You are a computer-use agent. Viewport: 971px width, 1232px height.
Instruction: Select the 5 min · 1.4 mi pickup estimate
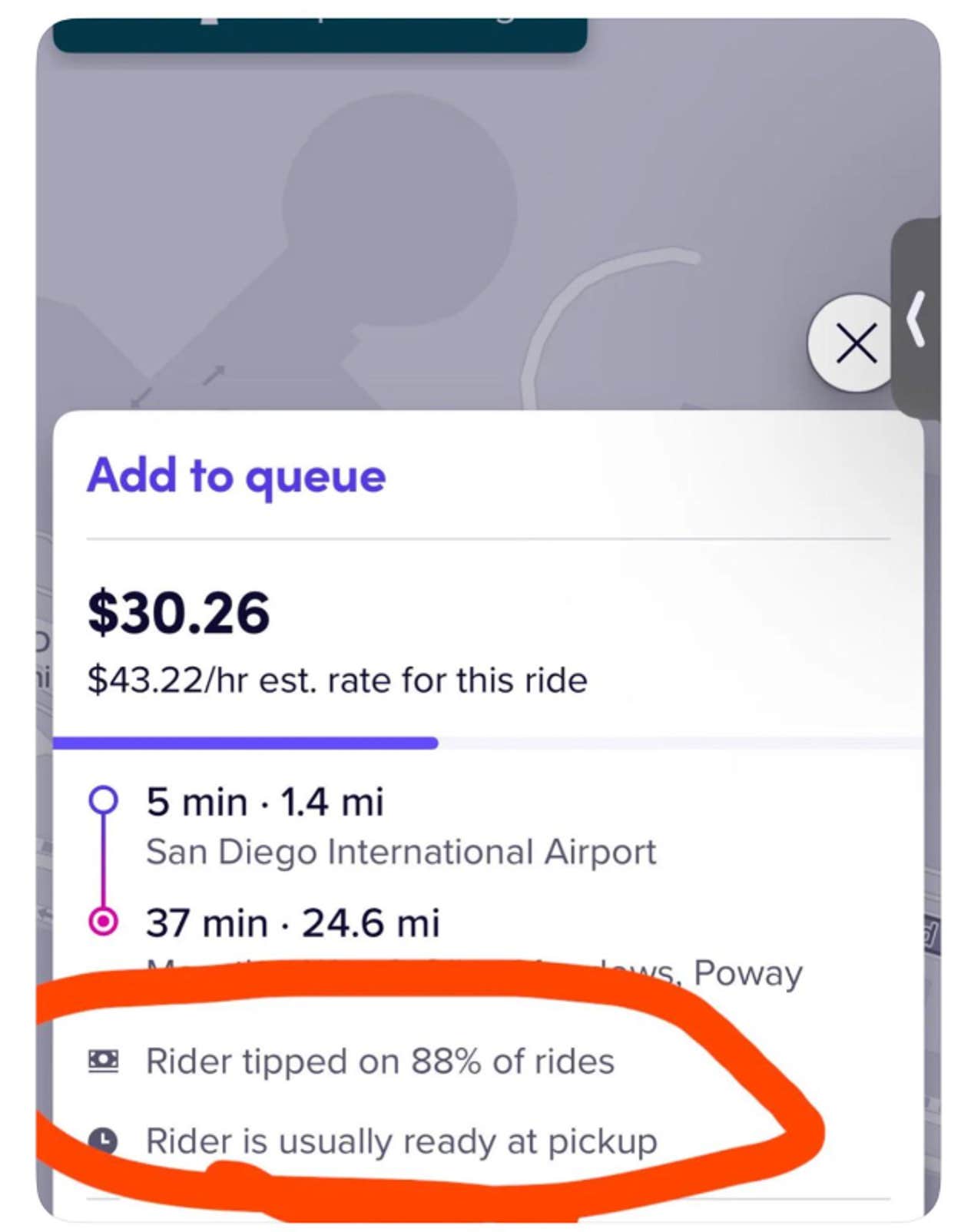(x=265, y=801)
